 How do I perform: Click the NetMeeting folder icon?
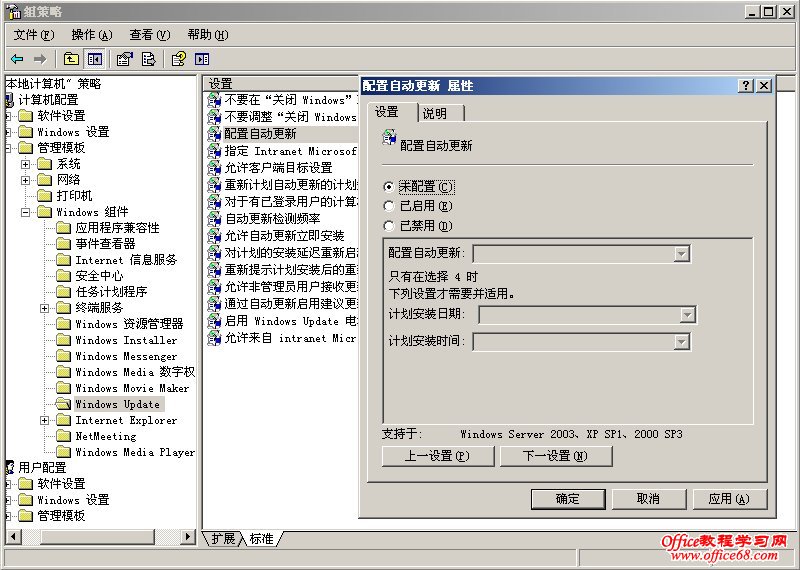coord(63,436)
